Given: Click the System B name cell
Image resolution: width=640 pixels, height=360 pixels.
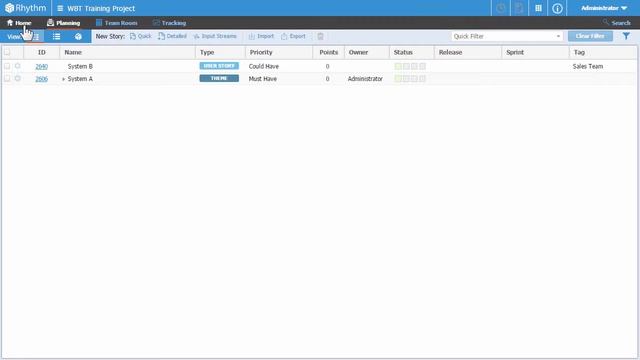Looking at the screenshot, I should [80, 66].
